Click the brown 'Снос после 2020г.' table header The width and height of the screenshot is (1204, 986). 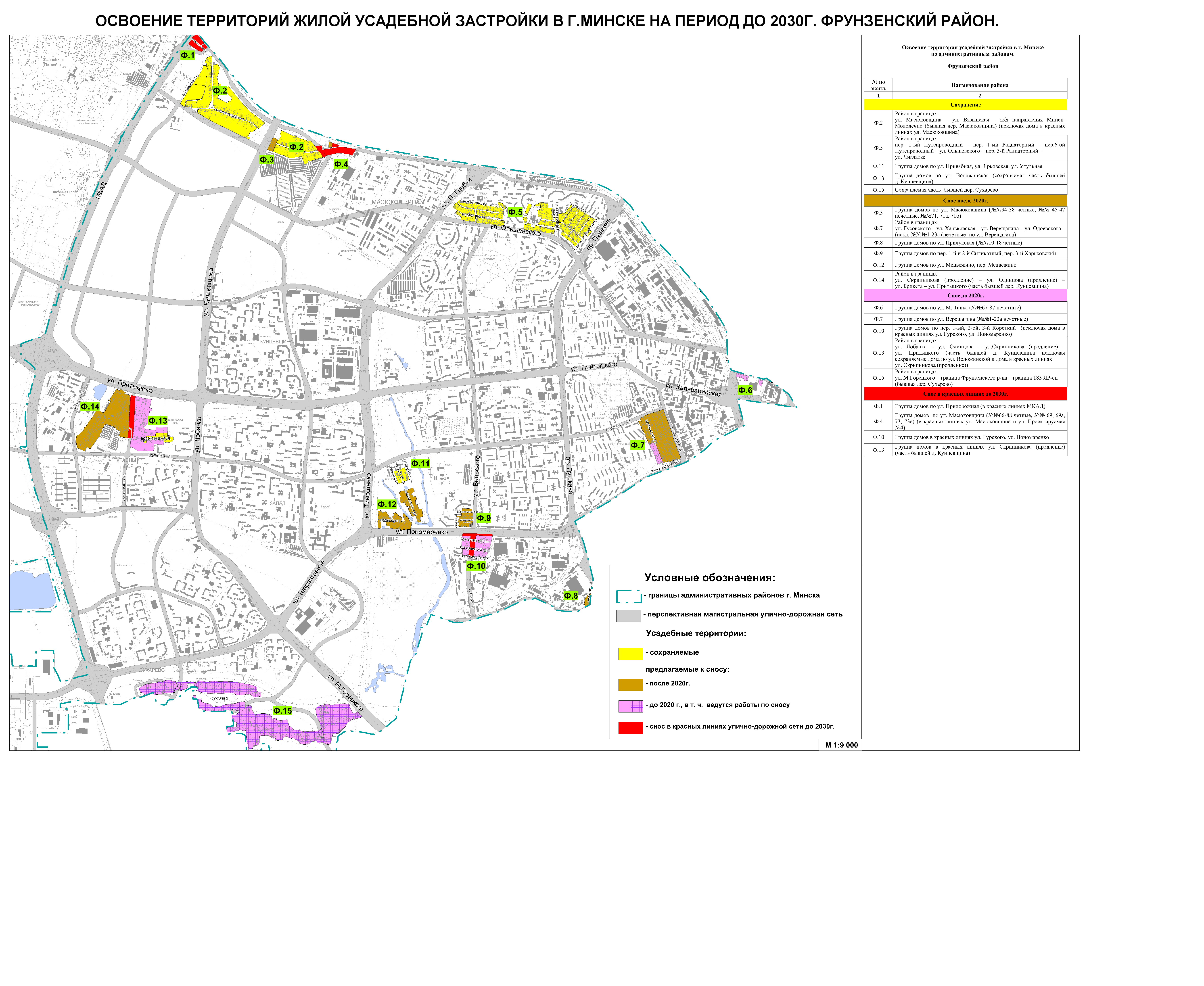(966, 201)
